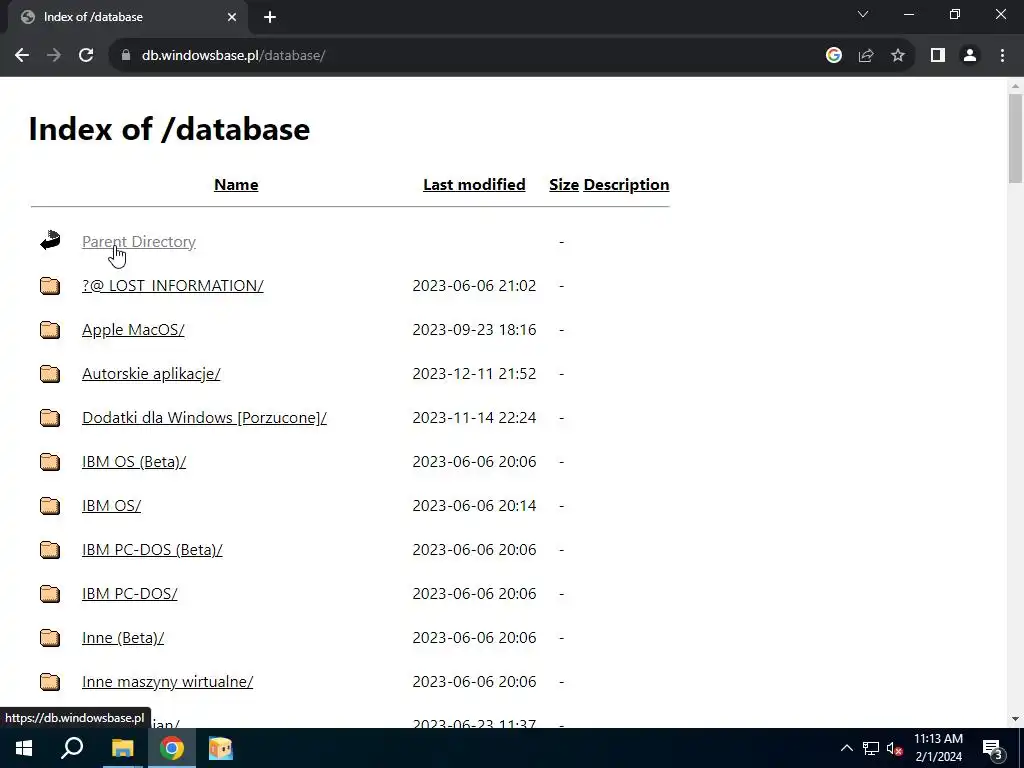
Task: Click Chrome icon in the taskbar
Action: pyautogui.click(x=172, y=748)
